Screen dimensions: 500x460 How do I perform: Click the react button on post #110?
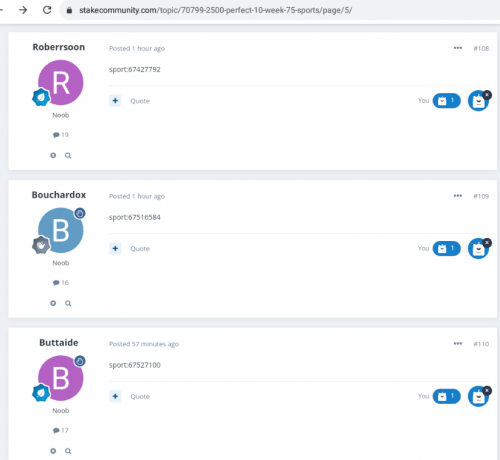[478, 396]
